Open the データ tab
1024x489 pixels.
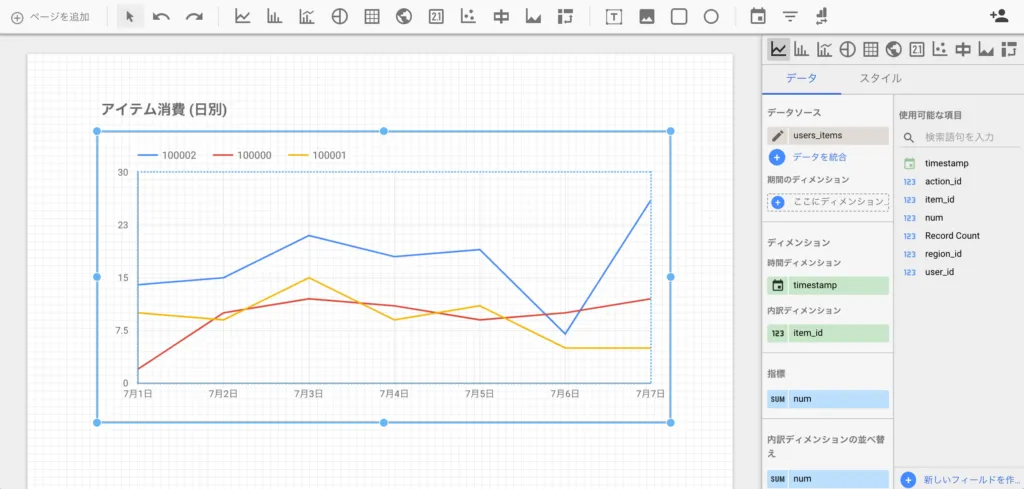[x=801, y=78]
